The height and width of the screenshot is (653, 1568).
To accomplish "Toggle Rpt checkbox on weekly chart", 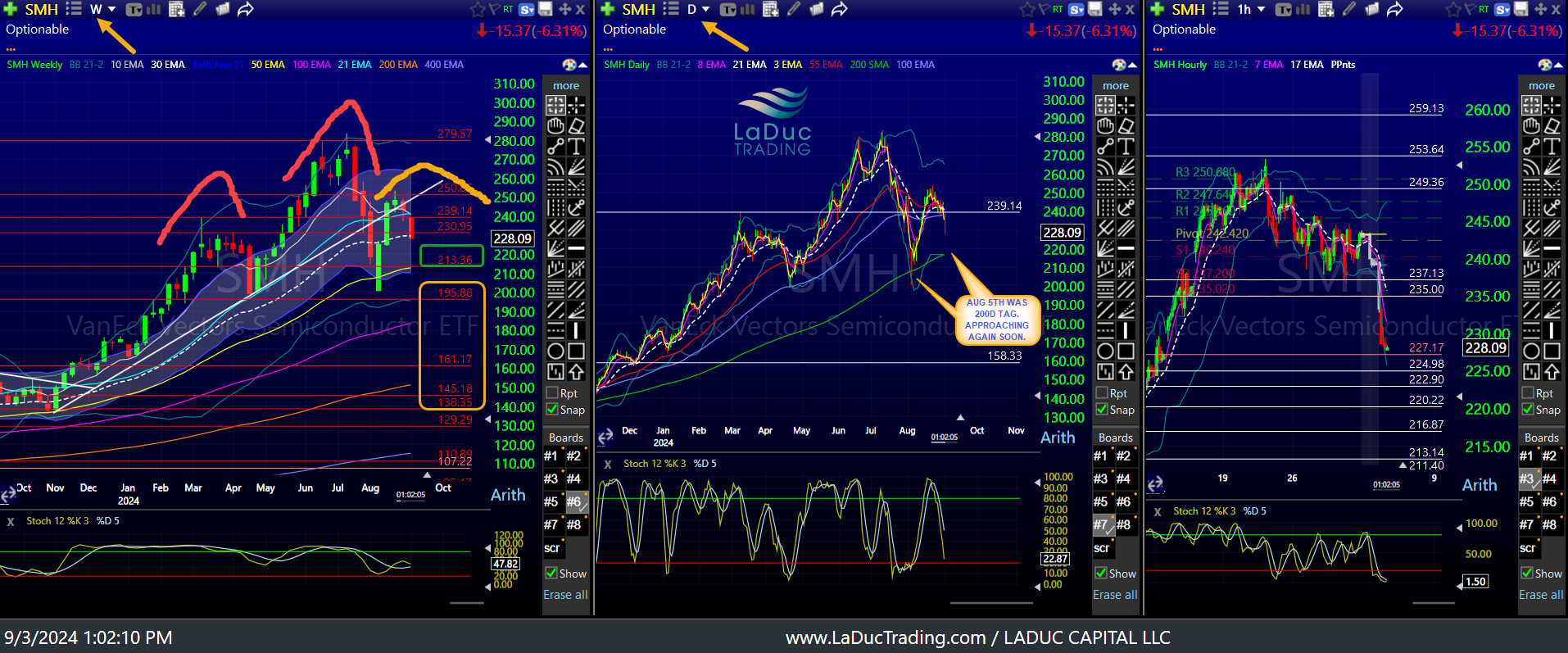I will [553, 393].
